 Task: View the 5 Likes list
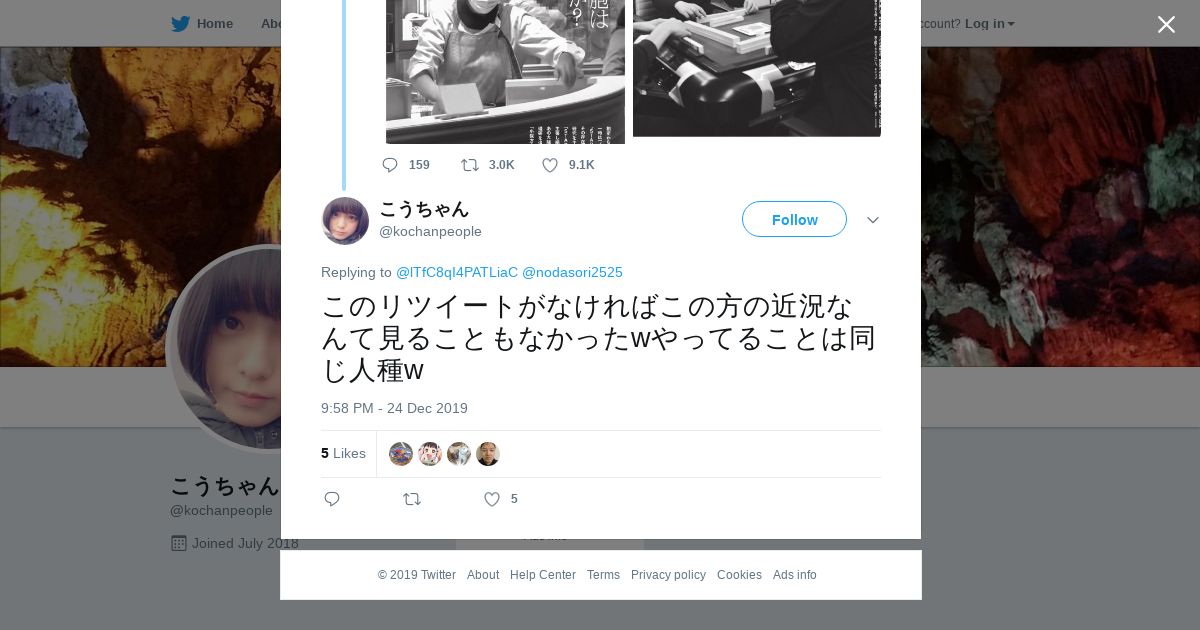coord(343,453)
